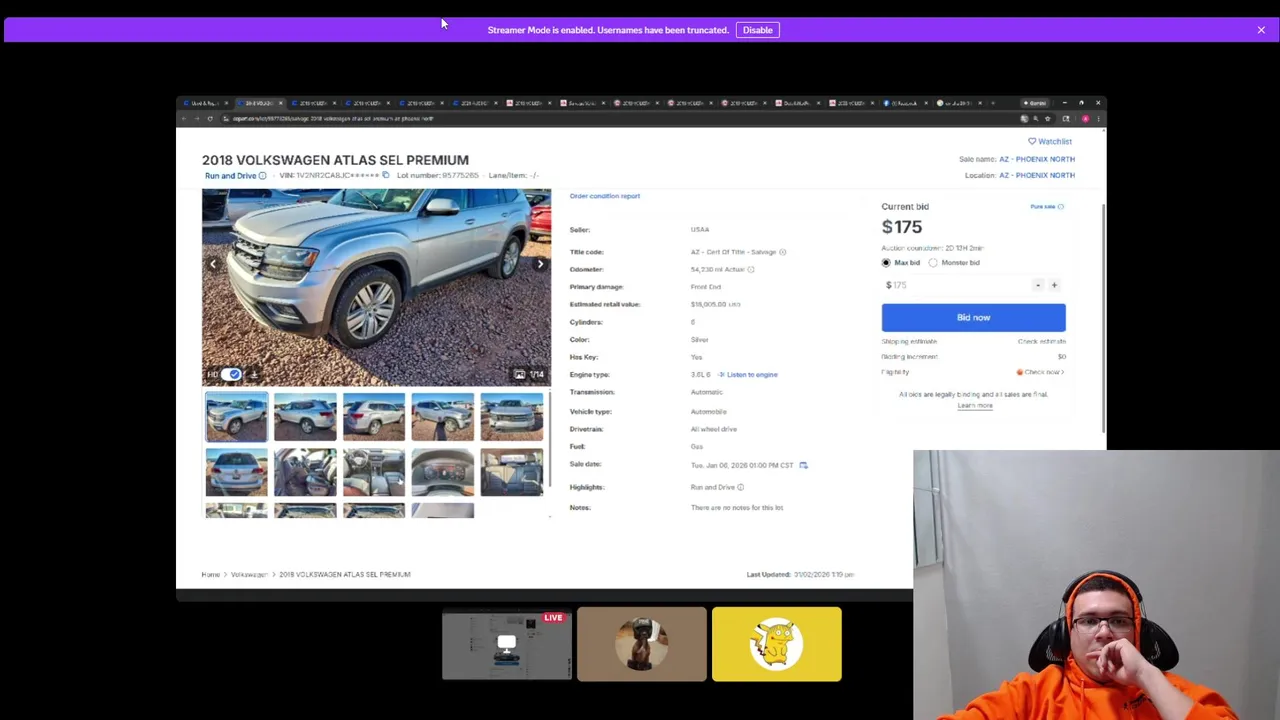This screenshot has height=720, width=1280.
Task: Increase the bid amount with plus
Action: (x=1054, y=285)
